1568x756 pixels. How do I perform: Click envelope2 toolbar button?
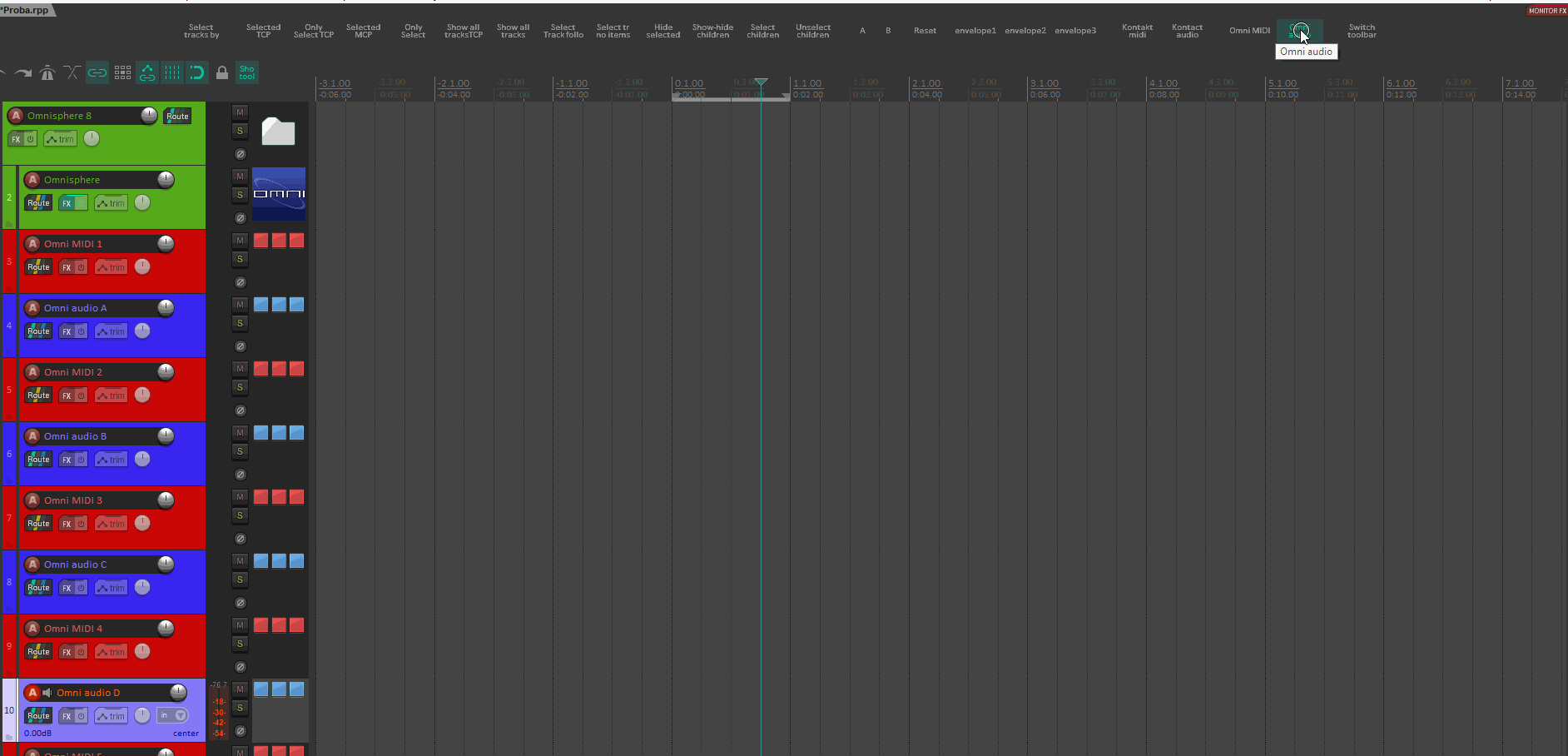click(1025, 31)
